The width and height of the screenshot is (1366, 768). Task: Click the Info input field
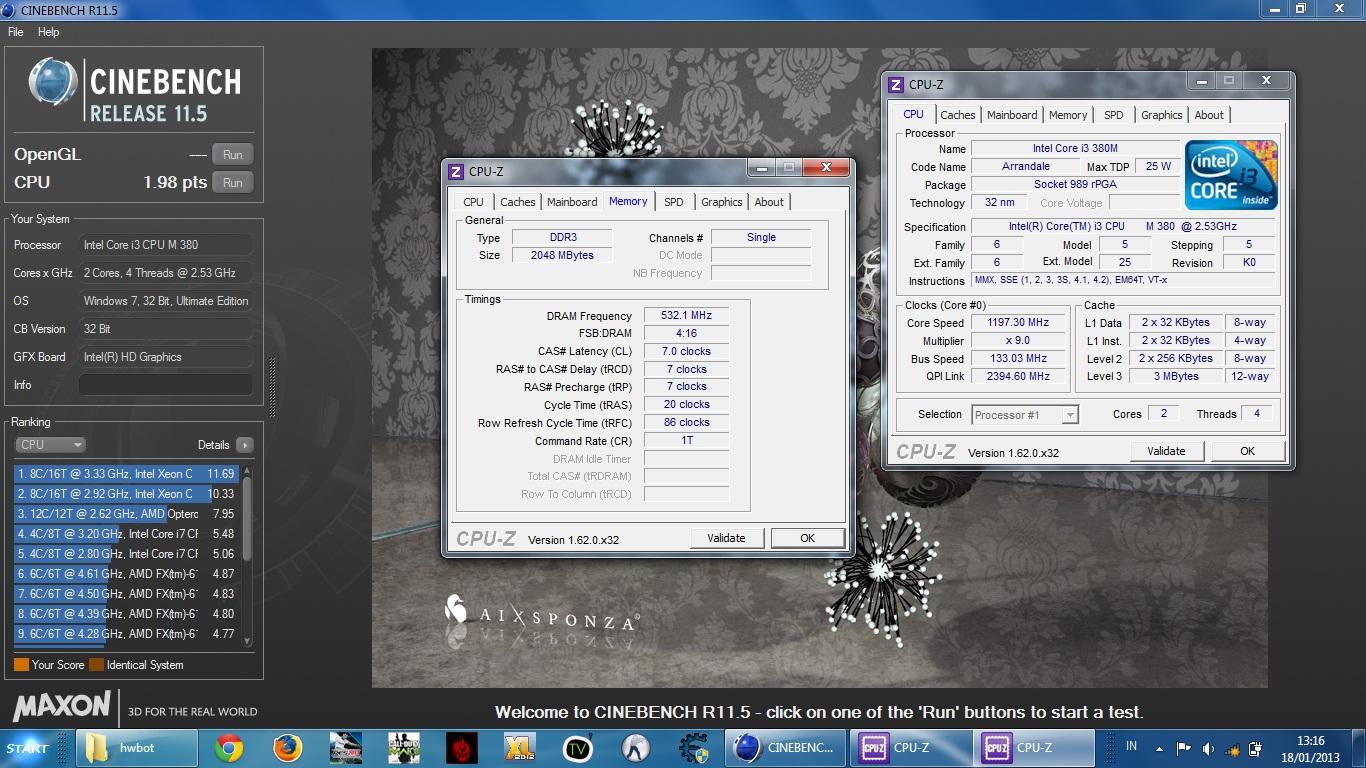click(166, 385)
